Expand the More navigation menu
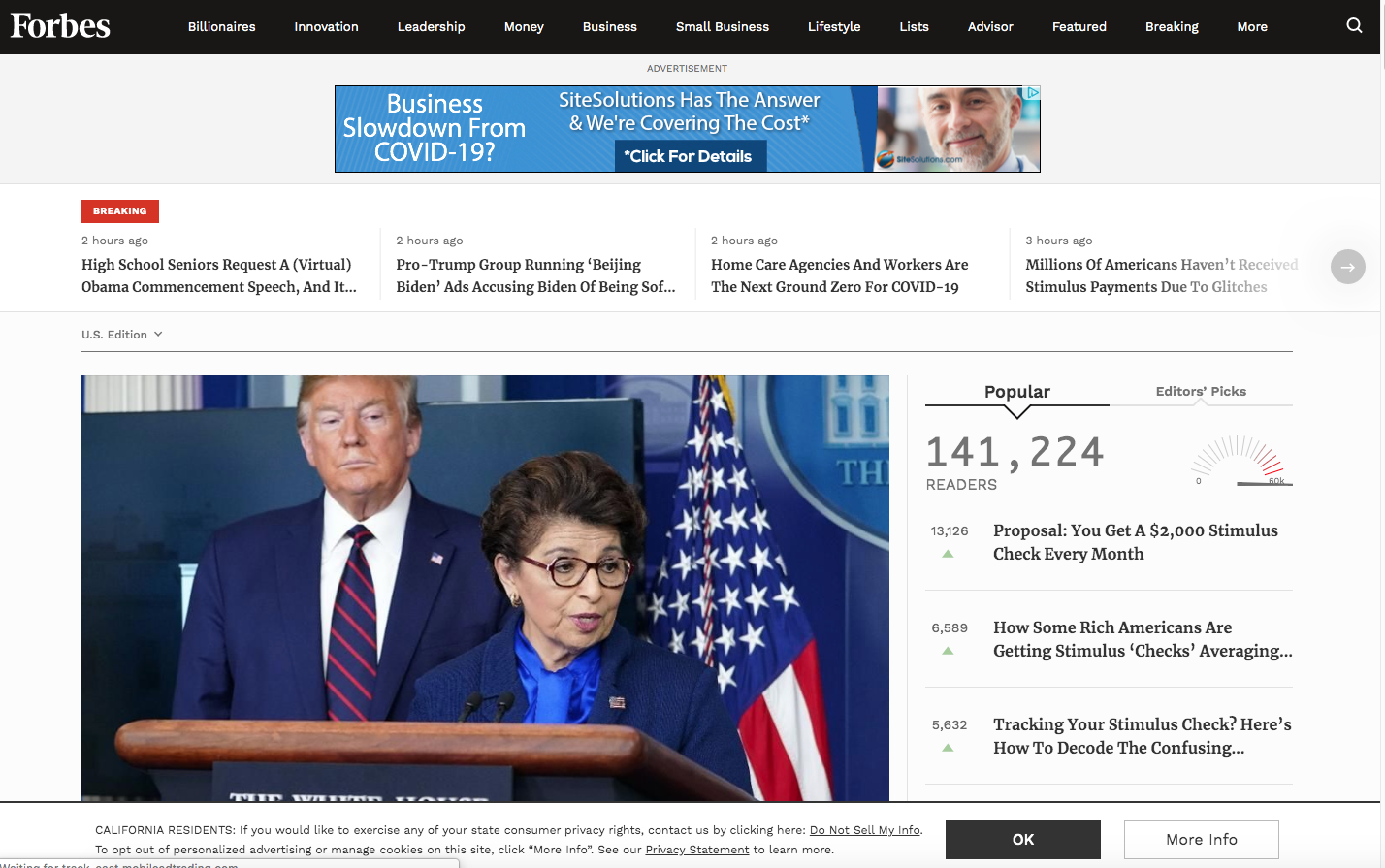The width and height of the screenshot is (1385, 868). pyautogui.click(x=1251, y=26)
